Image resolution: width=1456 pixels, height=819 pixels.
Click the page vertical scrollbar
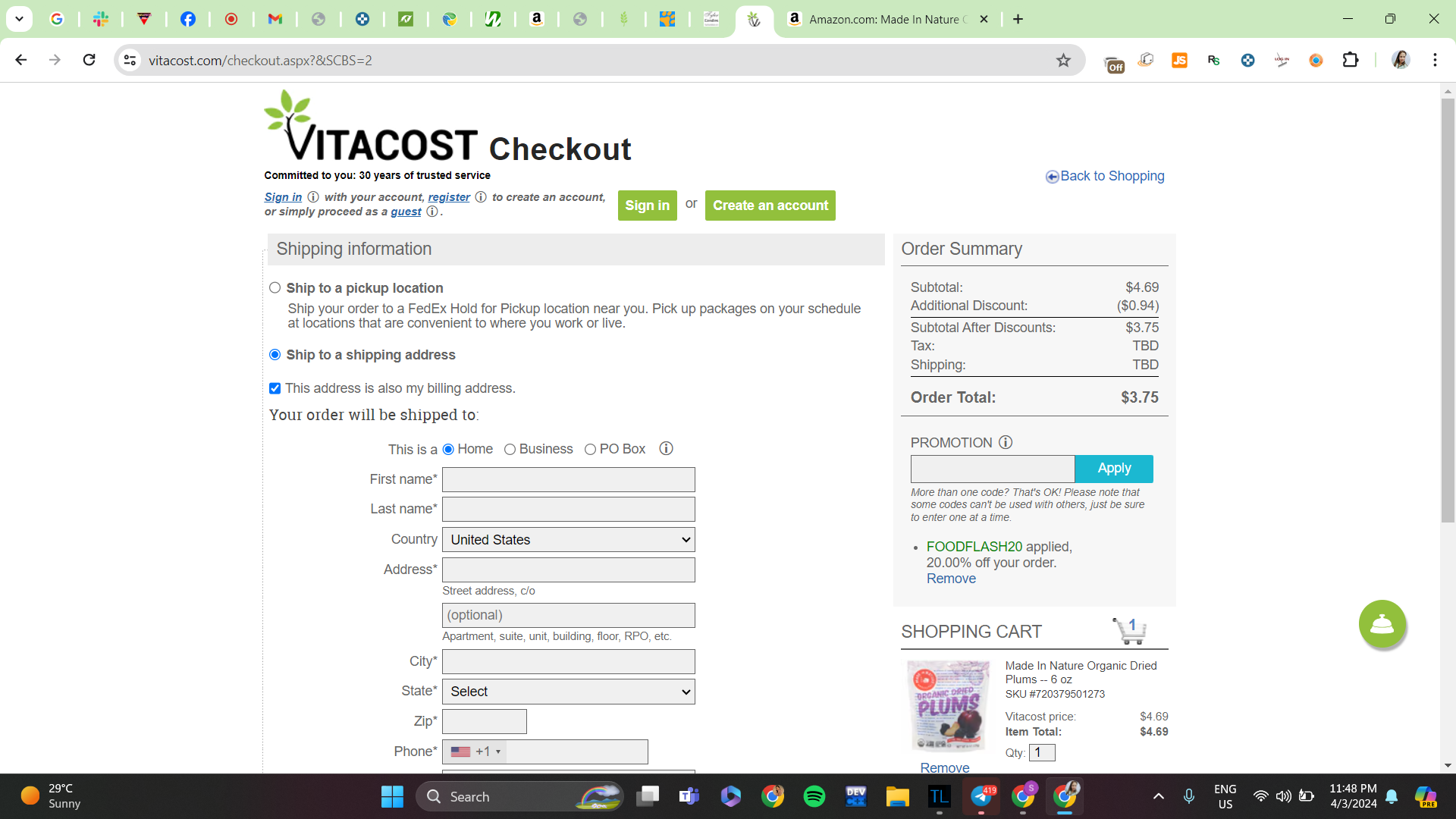(x=1448, y=309)
